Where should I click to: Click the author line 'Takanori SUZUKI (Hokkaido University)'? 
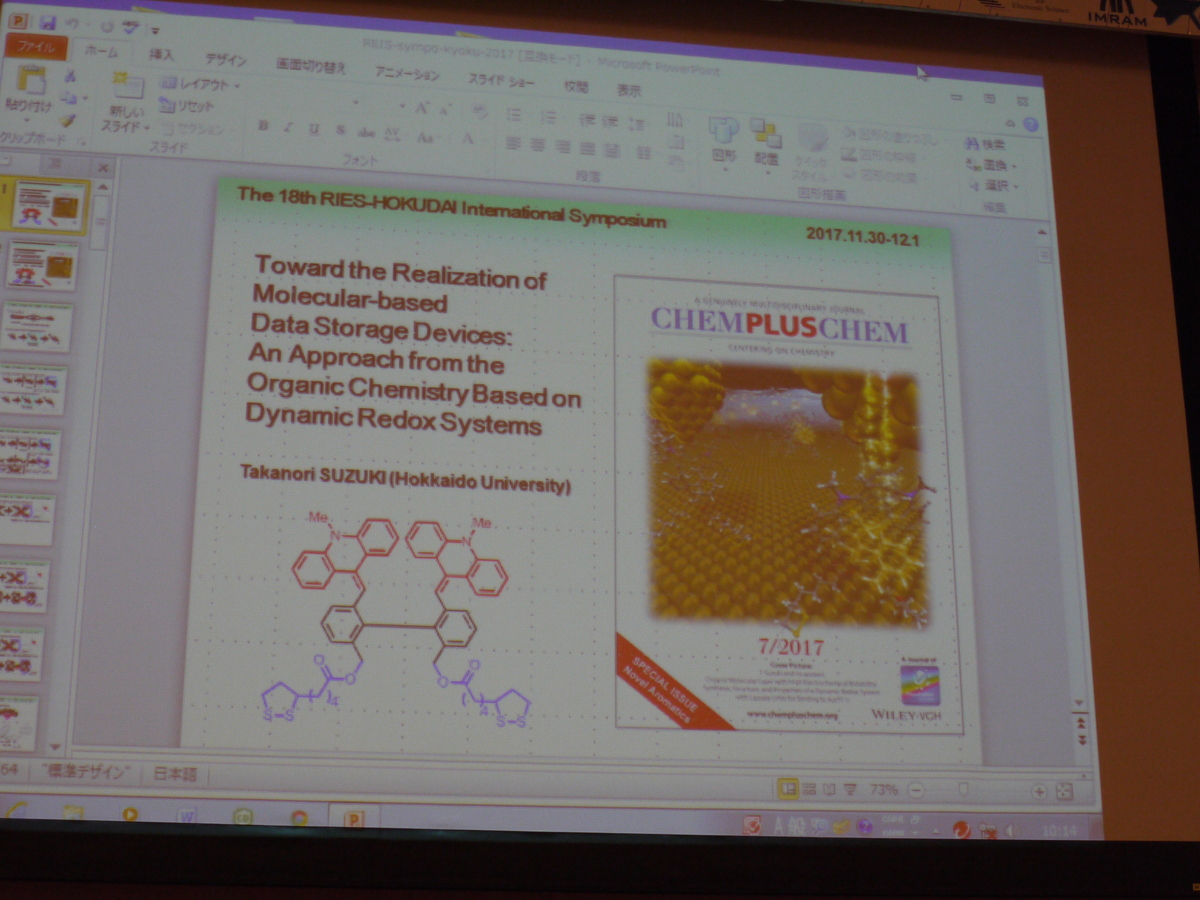(405, 479)
